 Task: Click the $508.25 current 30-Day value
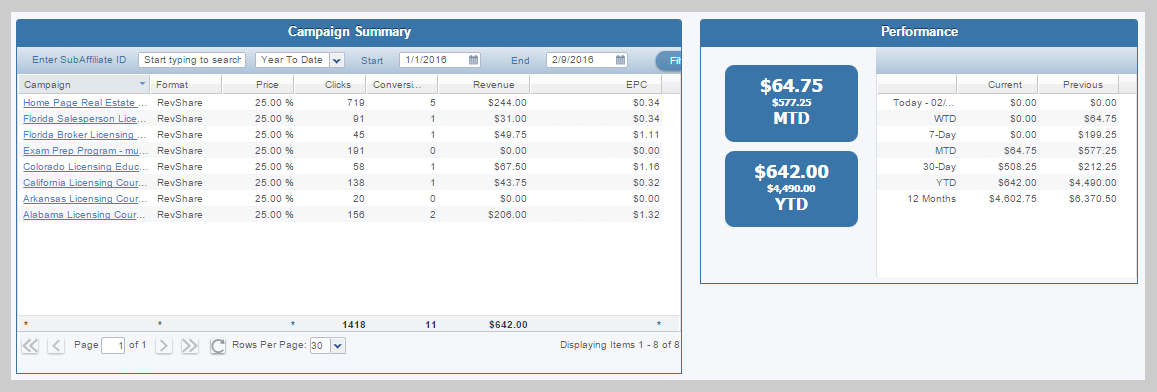pyautogui.click(x=1018, y=167)
